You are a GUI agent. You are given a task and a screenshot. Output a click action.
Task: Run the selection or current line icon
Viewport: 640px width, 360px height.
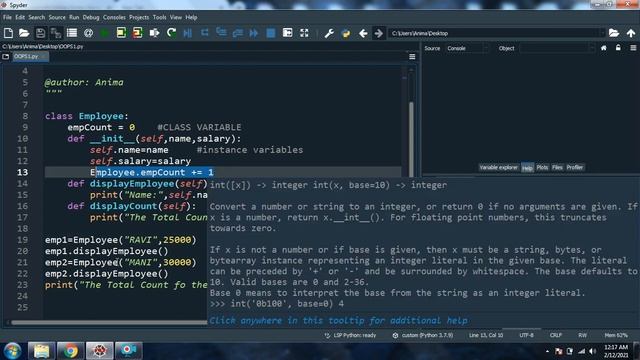coord(154,33)
